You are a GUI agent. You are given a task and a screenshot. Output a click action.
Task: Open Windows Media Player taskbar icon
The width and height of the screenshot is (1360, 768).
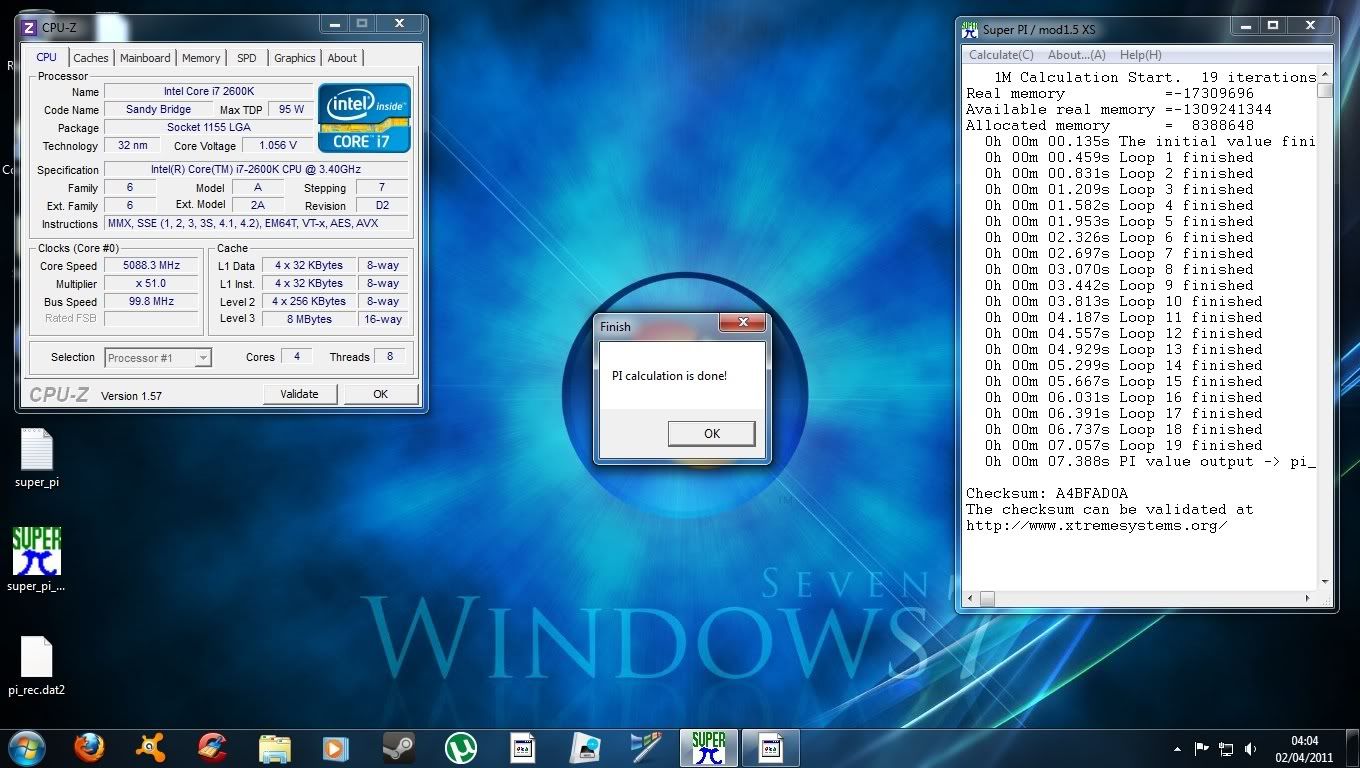tap(336, 747)
